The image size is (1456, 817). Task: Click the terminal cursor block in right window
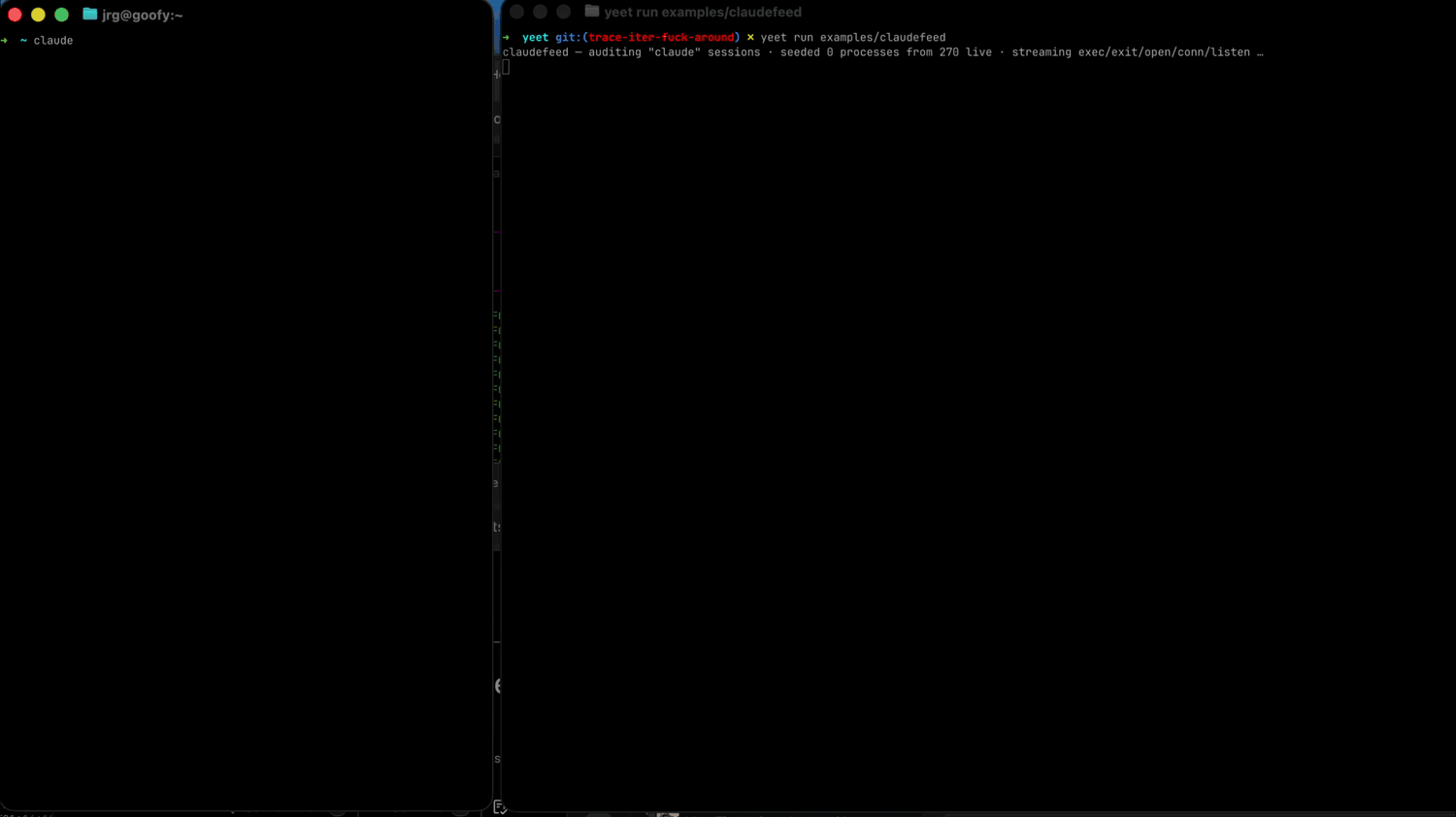point(506,67)
